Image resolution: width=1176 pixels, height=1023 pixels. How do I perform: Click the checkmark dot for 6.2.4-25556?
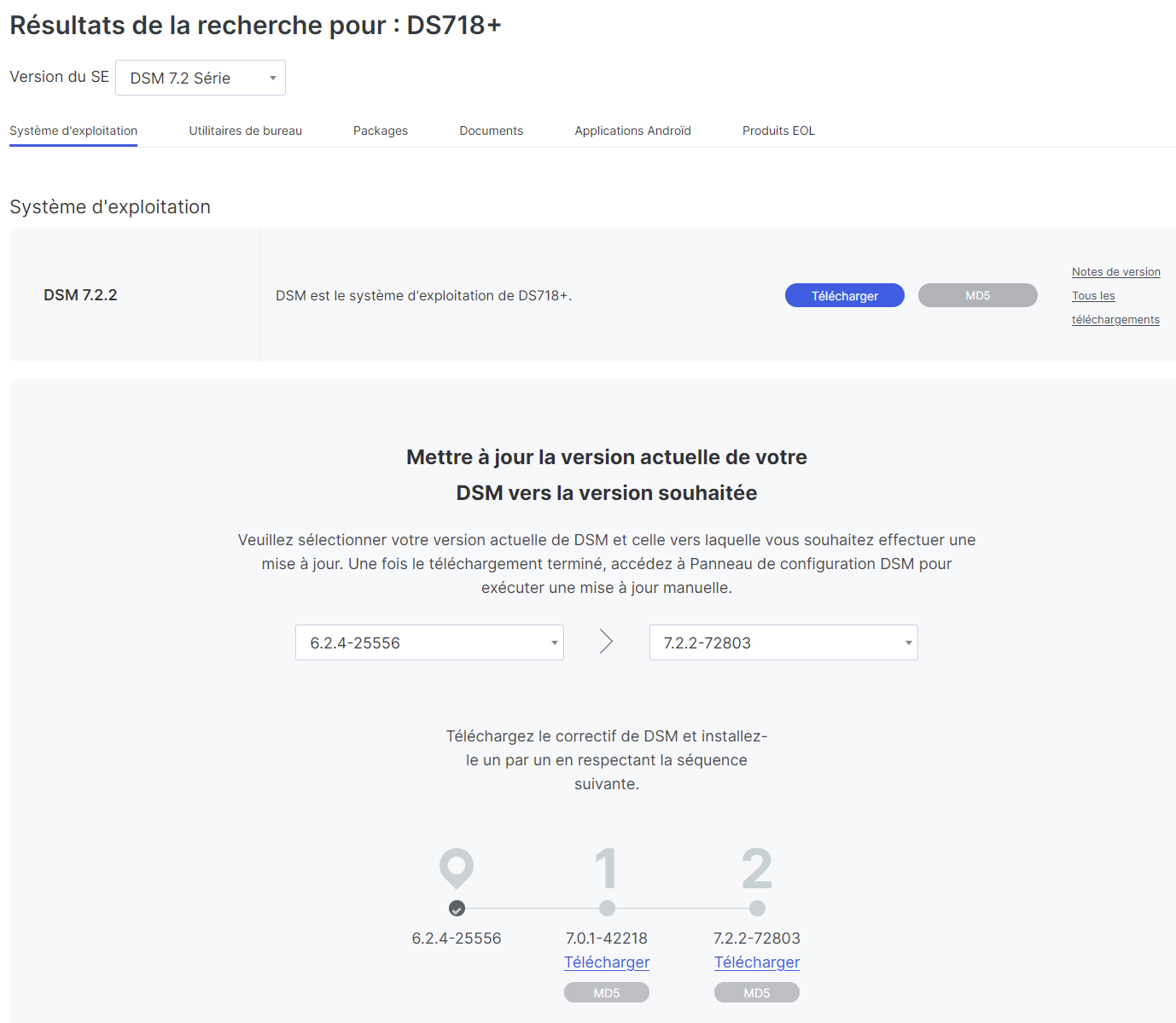457,908
